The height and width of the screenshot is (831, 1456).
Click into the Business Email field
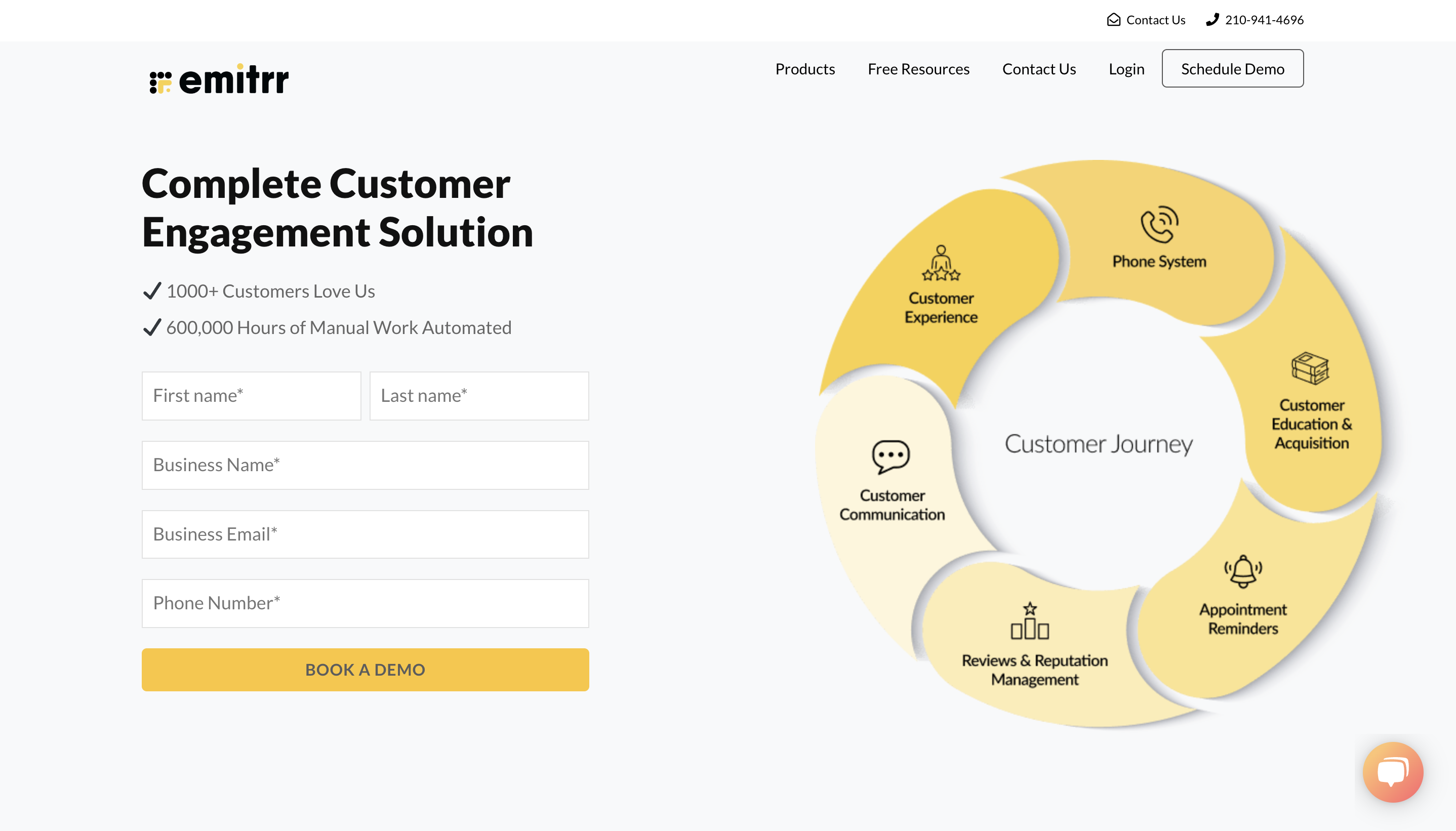(x=366, y=534)
